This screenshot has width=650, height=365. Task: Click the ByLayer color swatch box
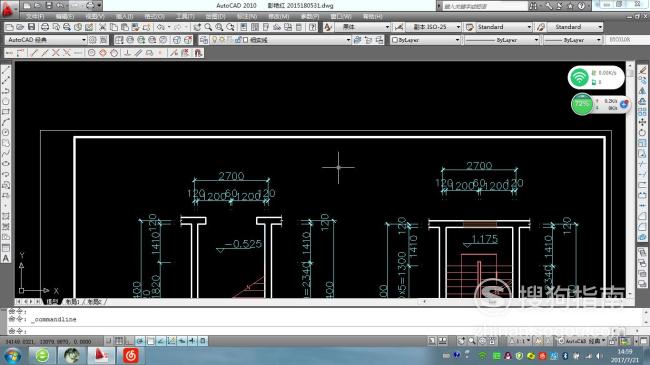tap(395, 40)
